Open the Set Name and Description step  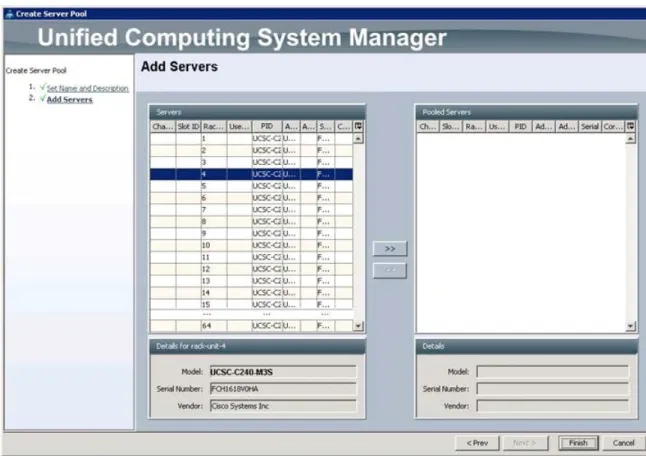coord(87,88)
